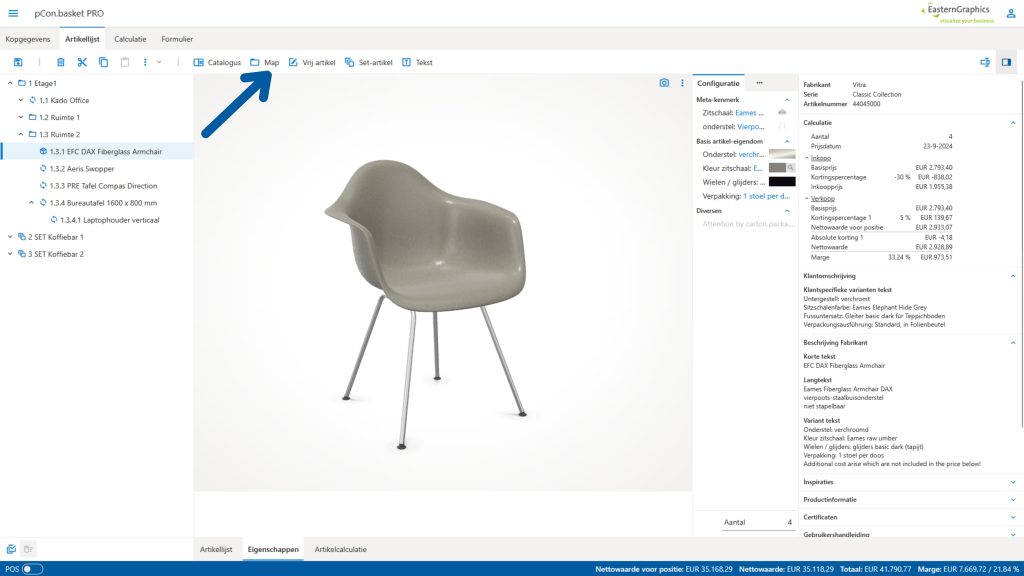The height and width of the screenshot is (576, 1024).
Task: Click folder icon of 1 Etage1
Action: point(22,83)
